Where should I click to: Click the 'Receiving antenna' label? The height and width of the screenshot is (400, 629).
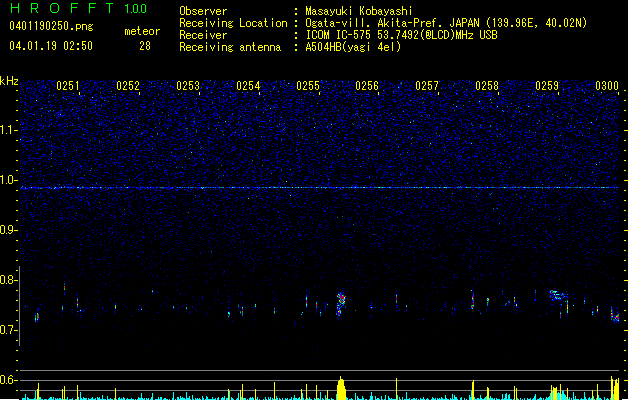(230, 47)
